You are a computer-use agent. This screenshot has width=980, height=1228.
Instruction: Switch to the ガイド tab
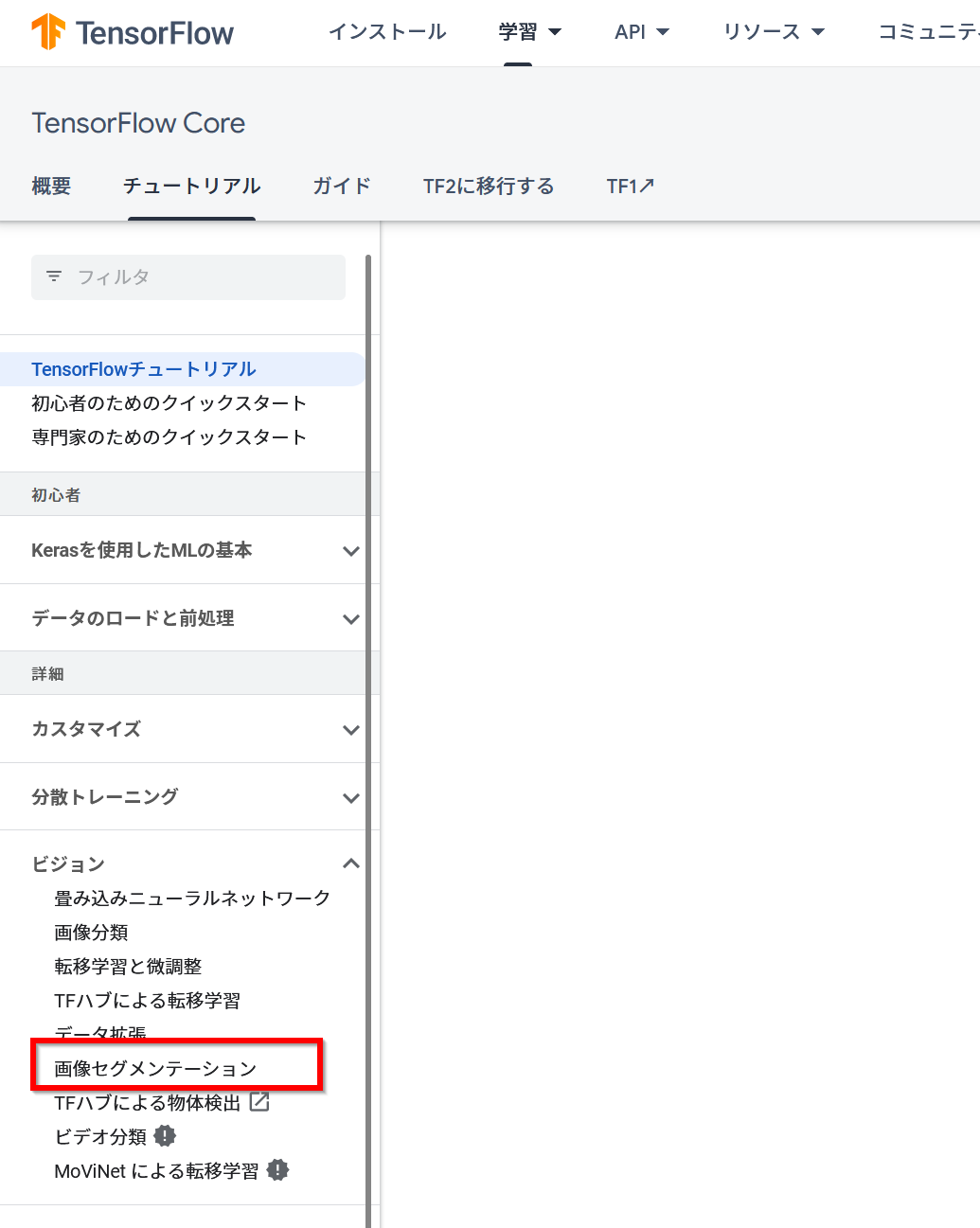342,187
